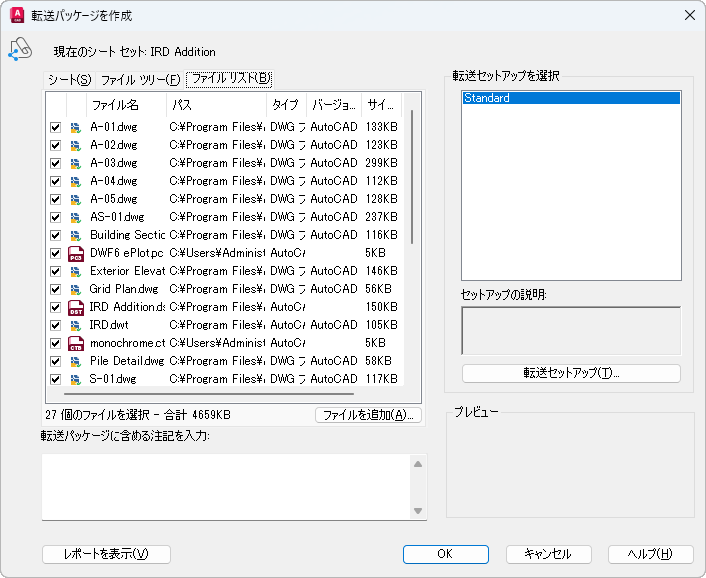Select the A-05.dwg file name

[113, 199]
